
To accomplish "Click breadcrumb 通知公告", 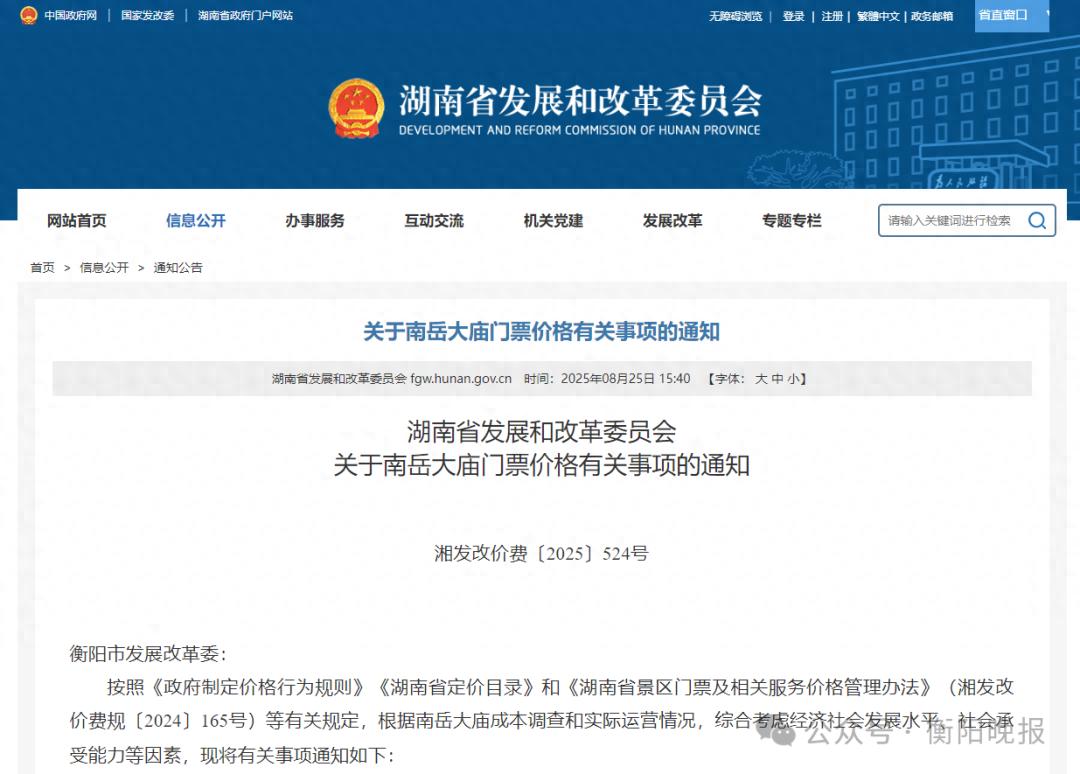I will point(178,267).
